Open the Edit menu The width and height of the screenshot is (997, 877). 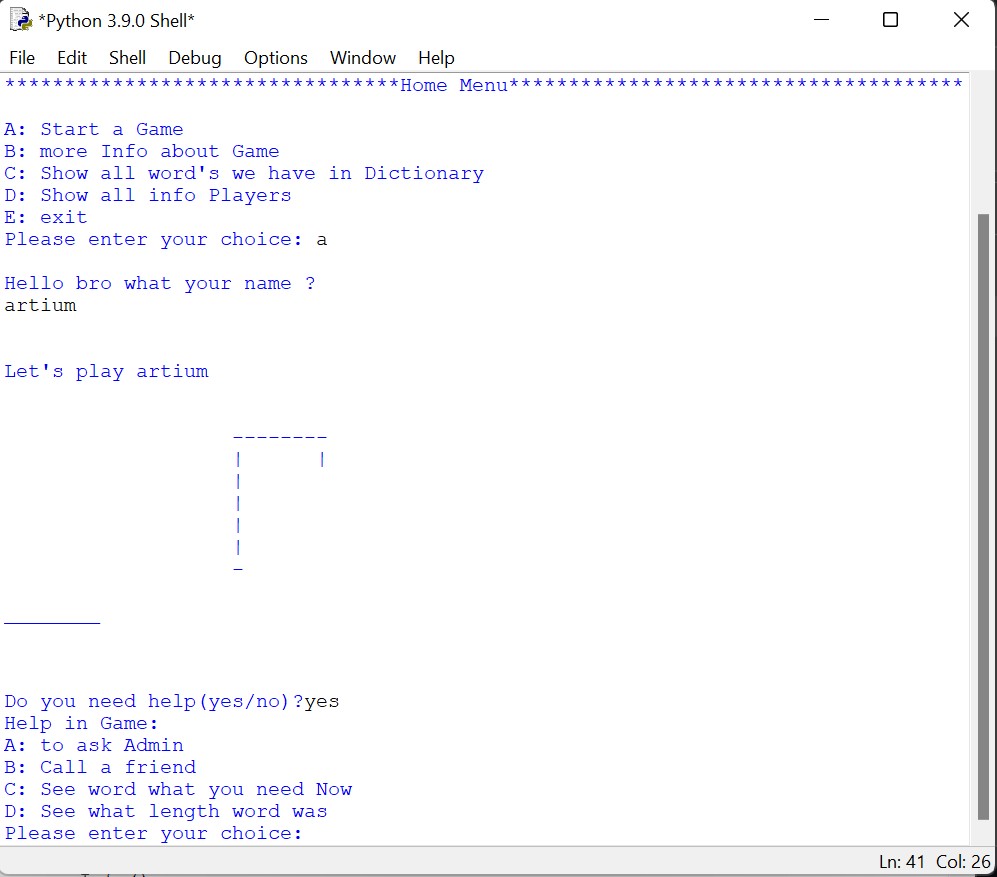(71, 57)
